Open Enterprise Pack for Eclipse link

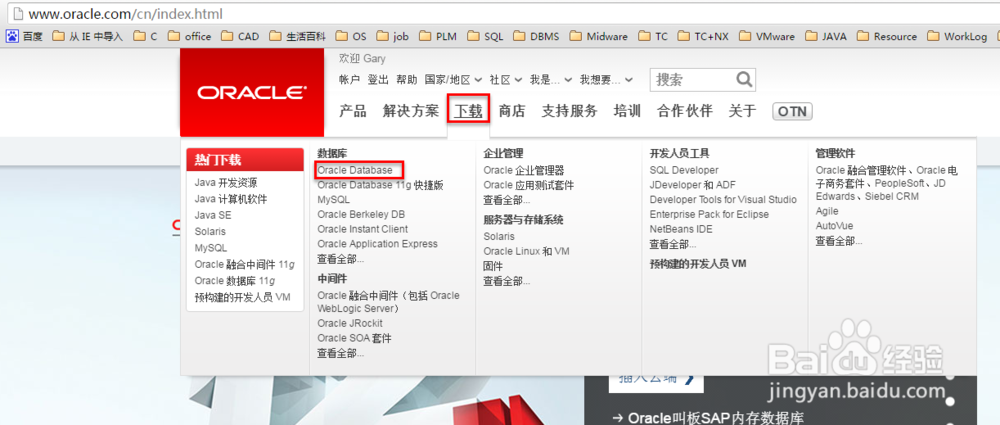pos(709,214)
